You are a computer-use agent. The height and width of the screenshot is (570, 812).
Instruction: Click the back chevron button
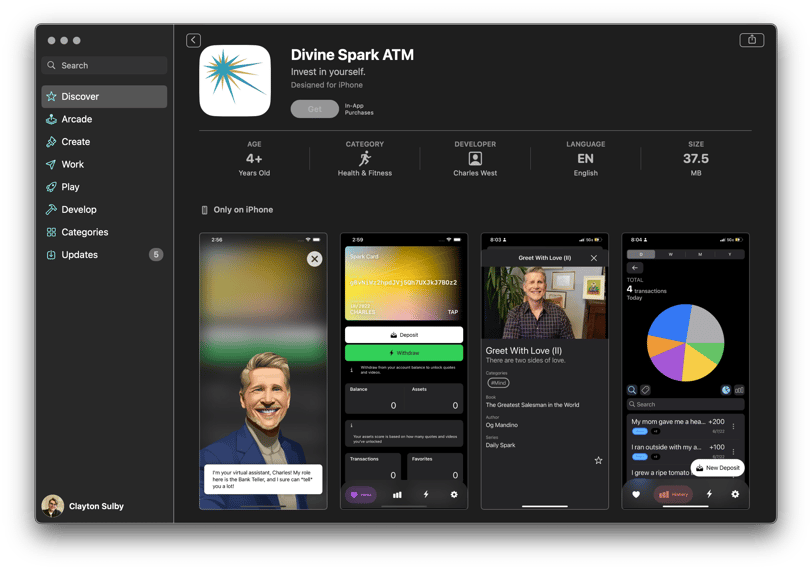[193, 40]
